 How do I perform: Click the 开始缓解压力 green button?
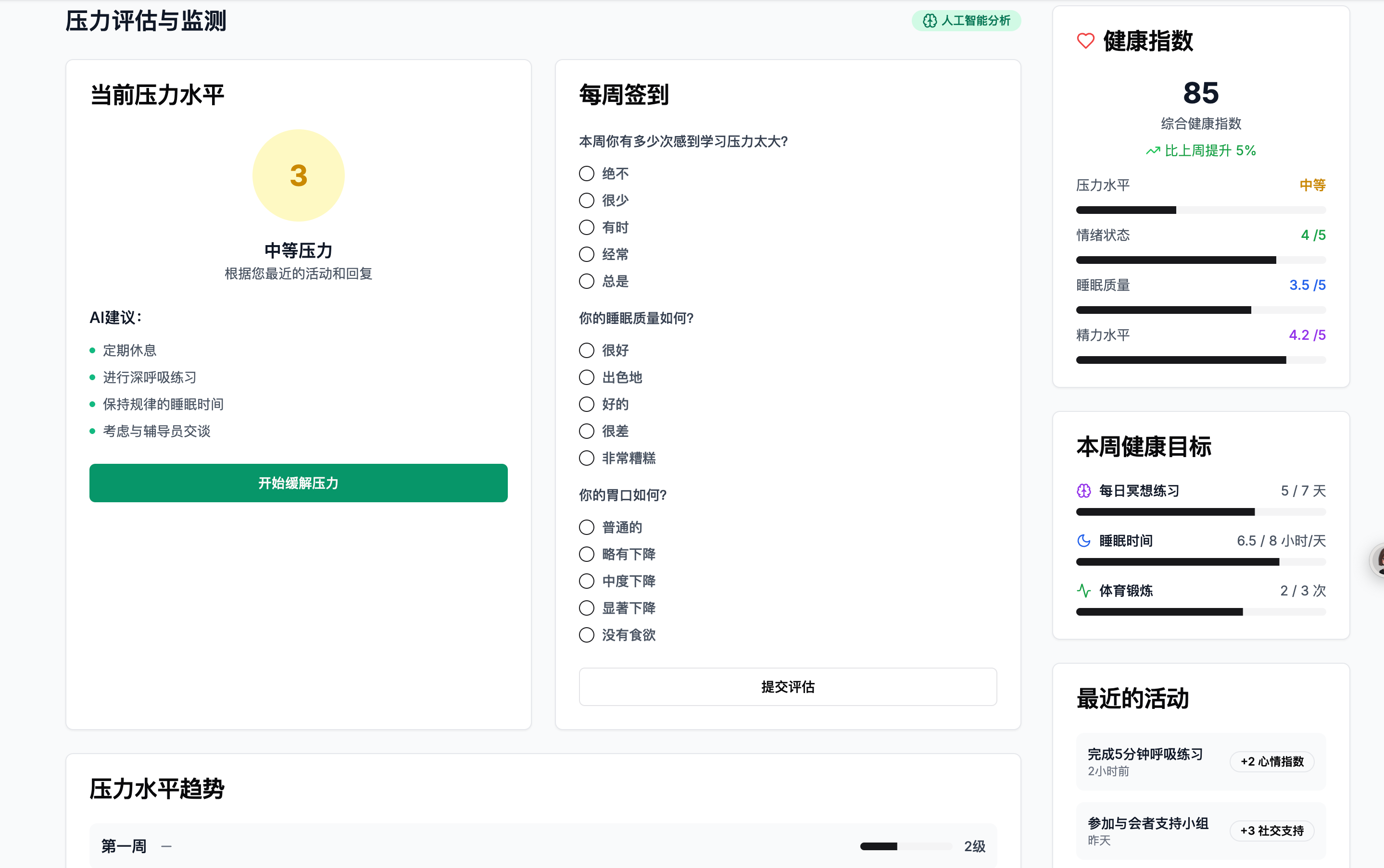pyautogui.click(x=298, y=483)
